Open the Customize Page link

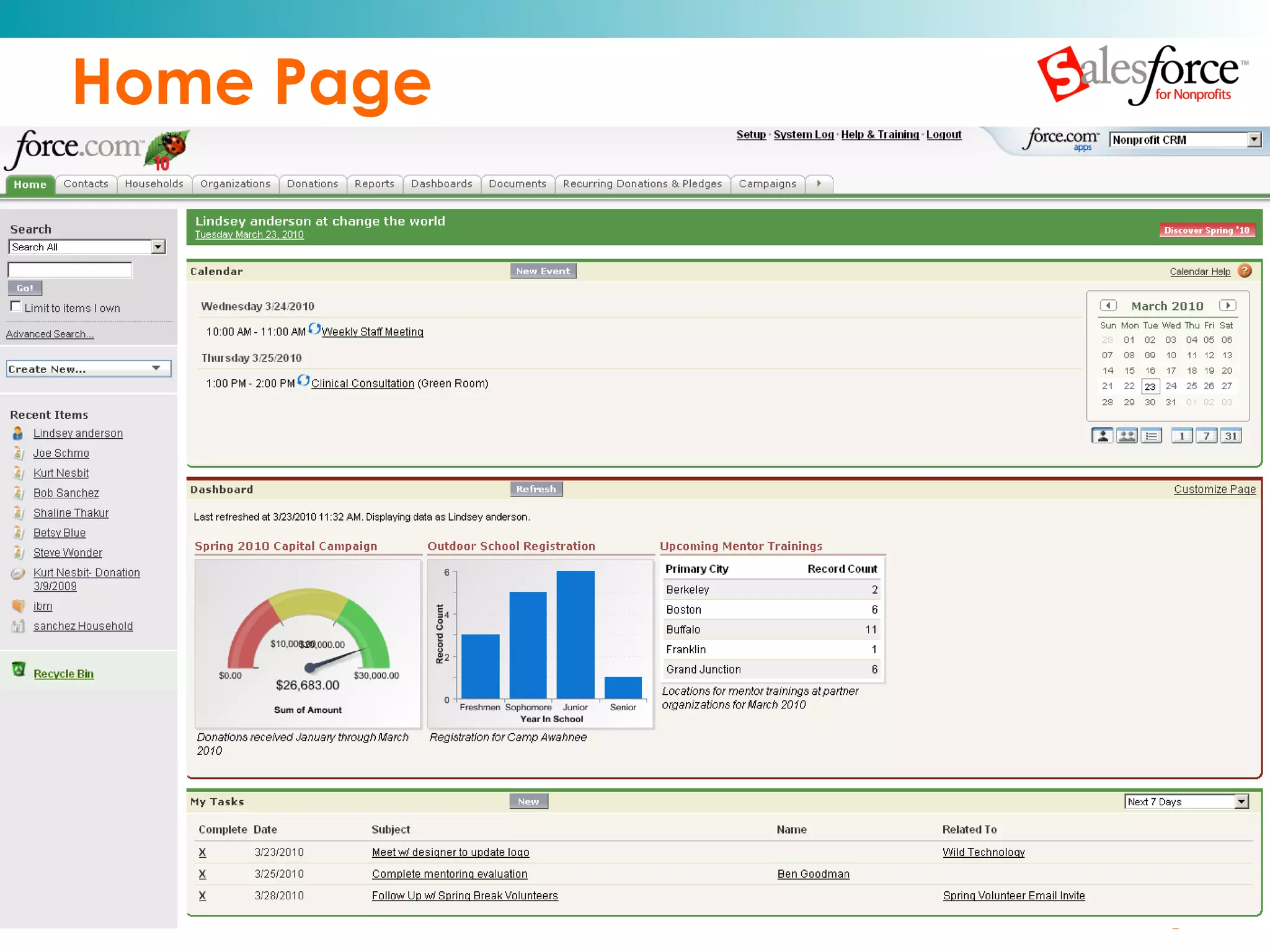1215,489
